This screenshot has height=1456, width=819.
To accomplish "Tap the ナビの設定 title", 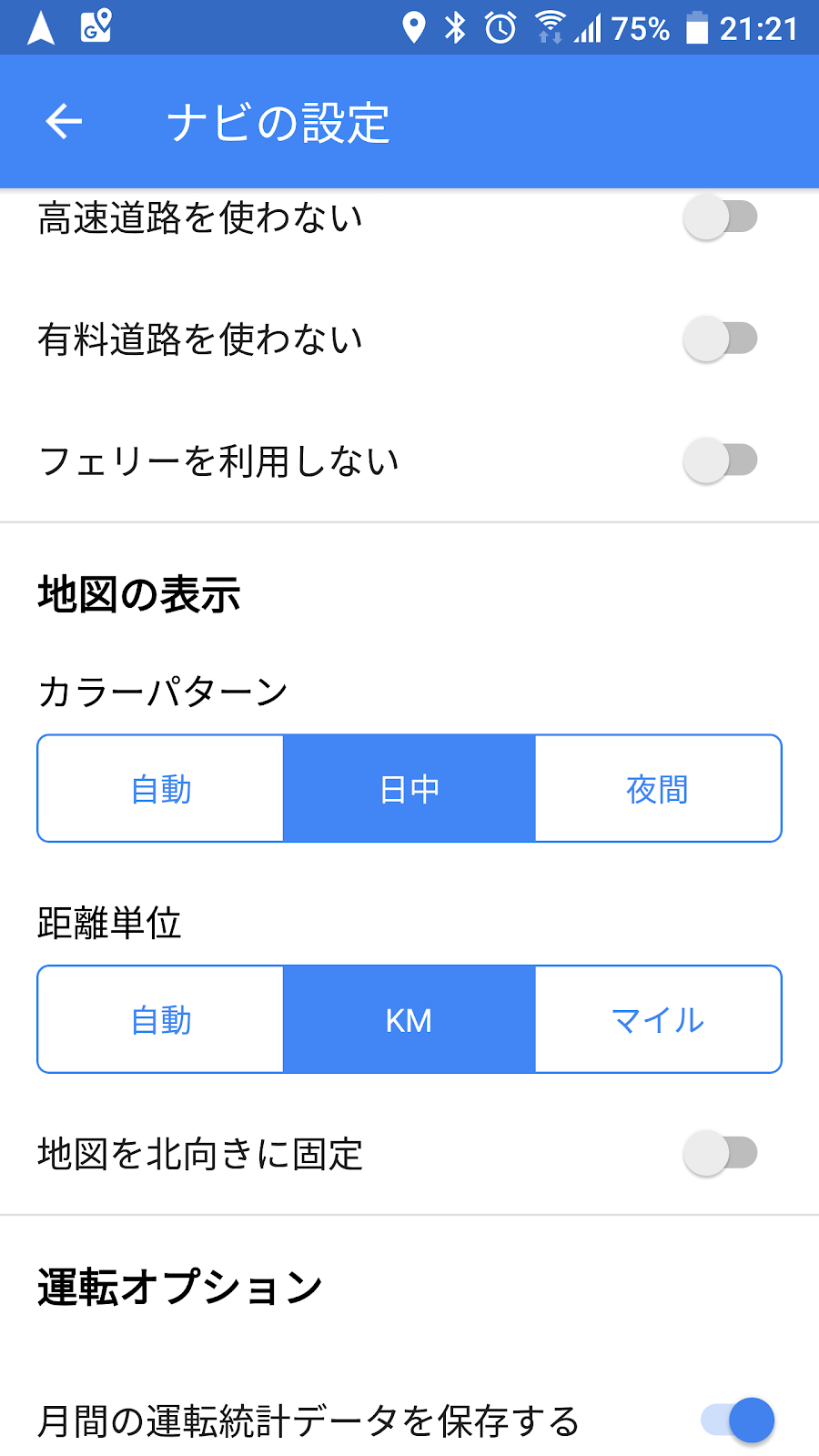I will coord(278,123).
